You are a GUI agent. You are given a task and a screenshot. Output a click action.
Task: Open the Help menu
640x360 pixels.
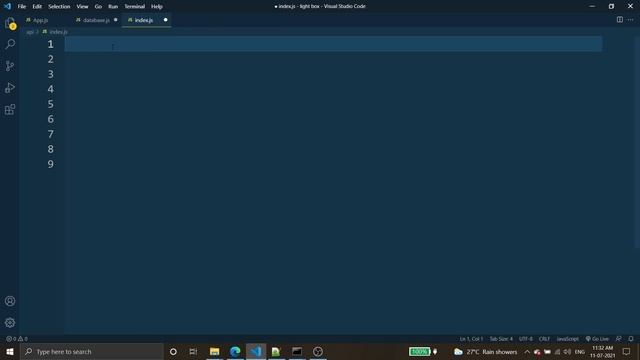pos(157,6)
